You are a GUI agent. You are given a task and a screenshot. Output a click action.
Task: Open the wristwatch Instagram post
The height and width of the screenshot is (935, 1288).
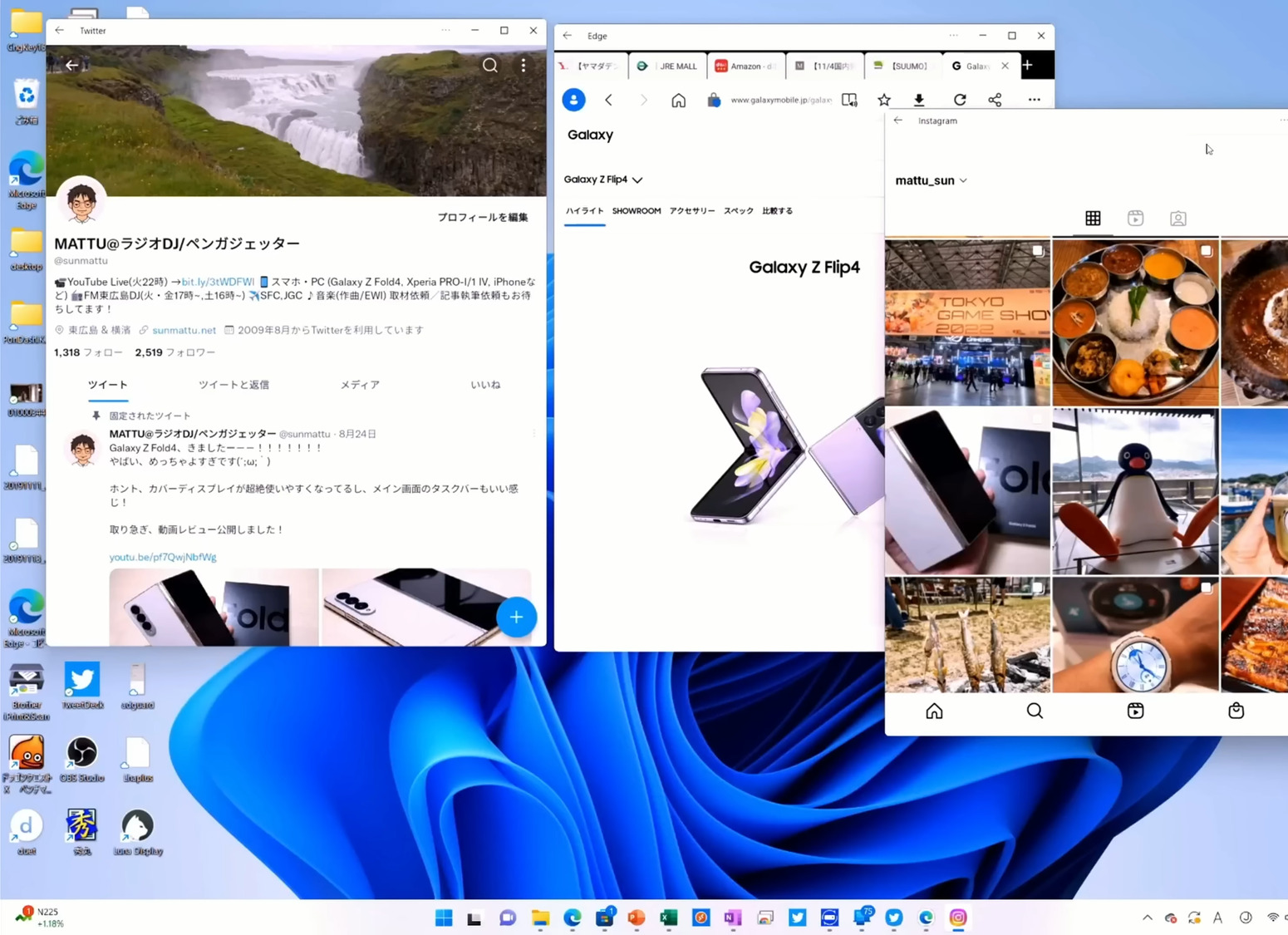[x=1136, y=635]
